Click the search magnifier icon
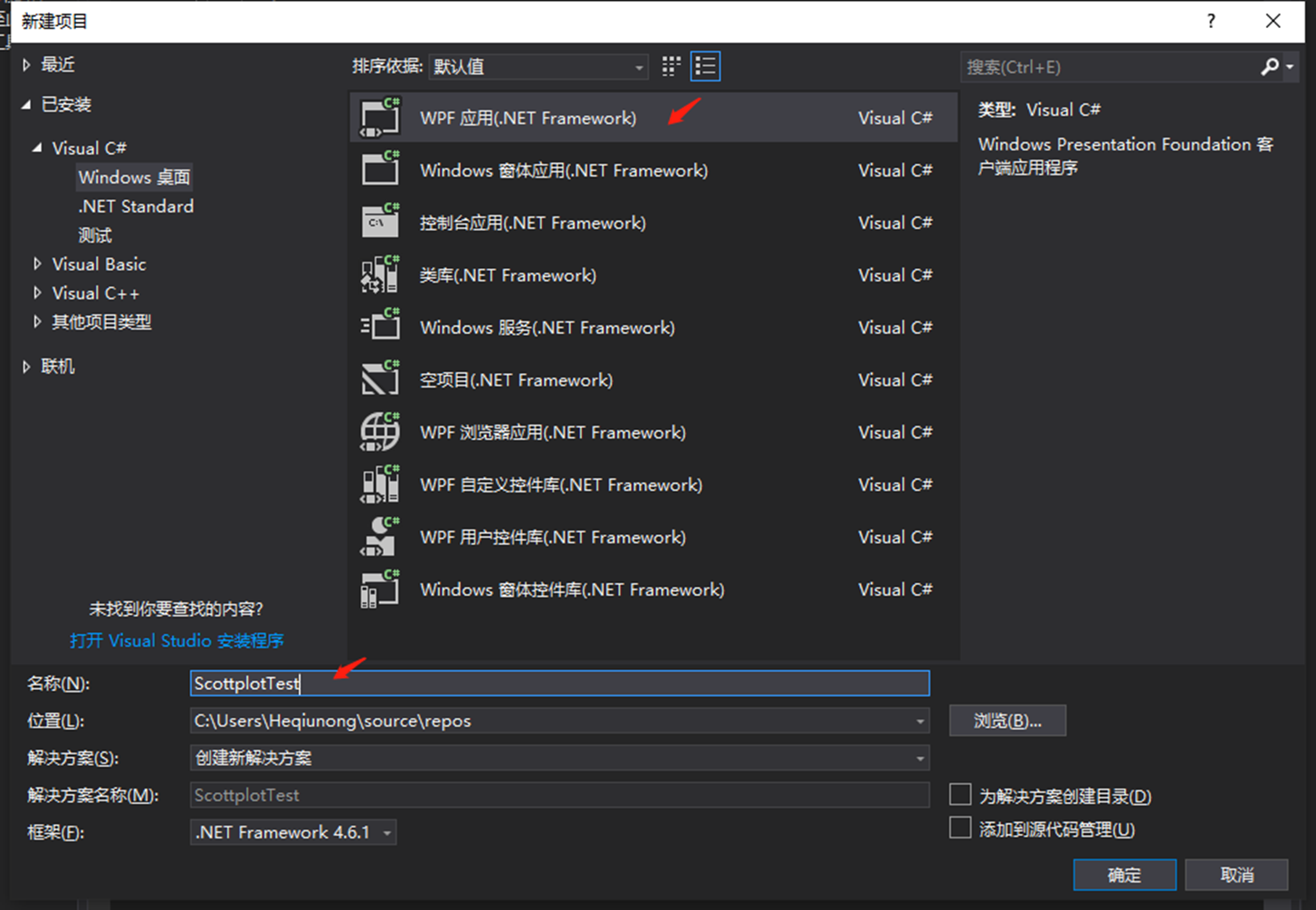Screen dimensions: 1316x910 pos(1270,67)
